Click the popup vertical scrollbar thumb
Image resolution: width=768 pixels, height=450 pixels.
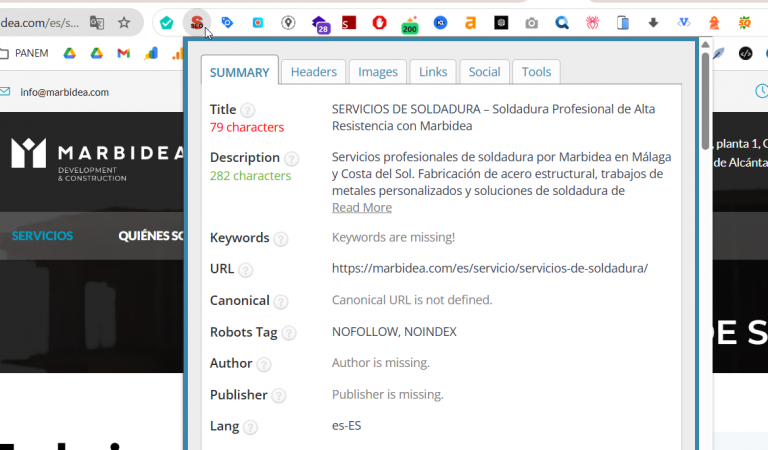click(705, 100)
